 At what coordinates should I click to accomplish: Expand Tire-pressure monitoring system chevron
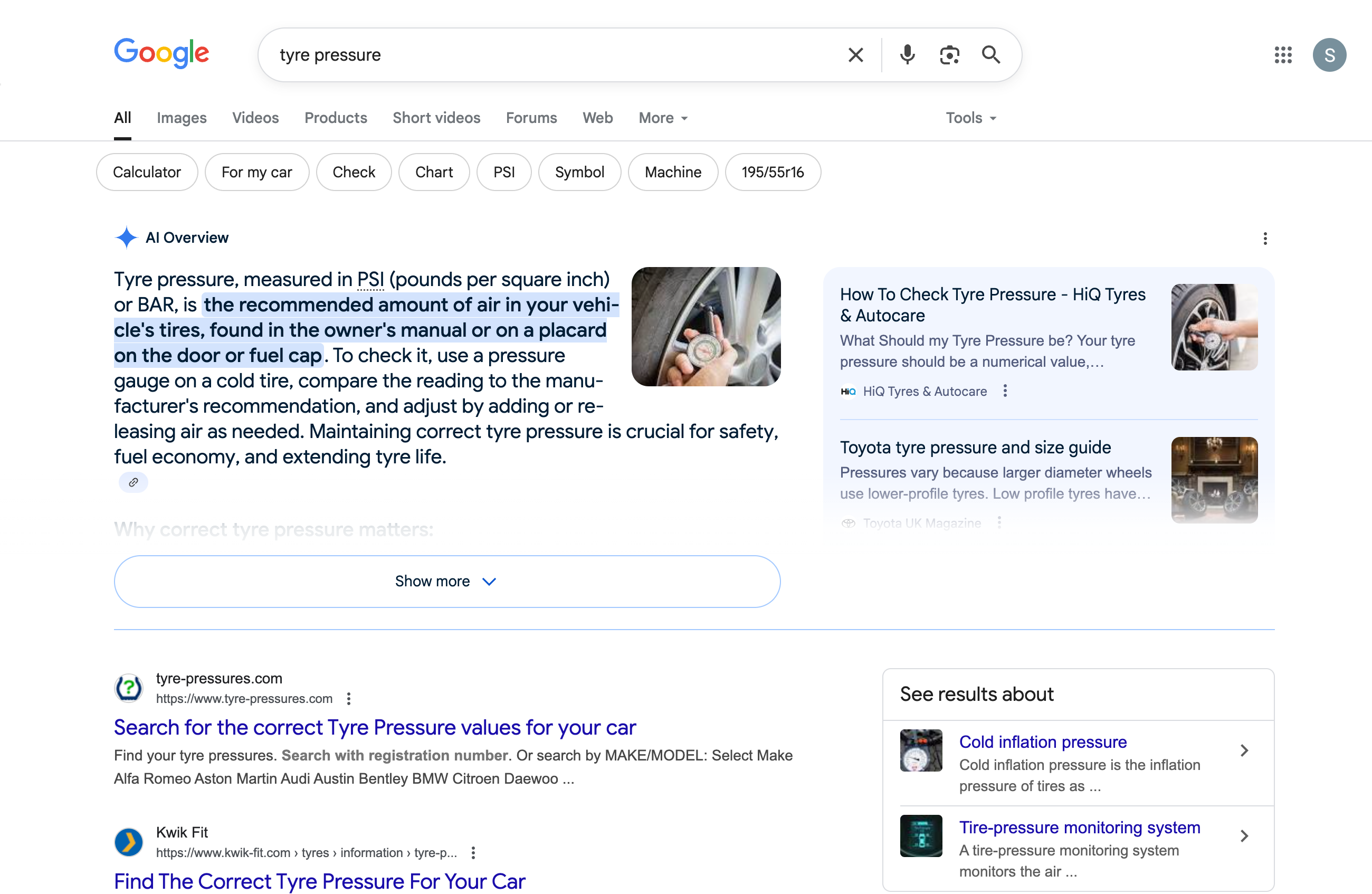1245,836
